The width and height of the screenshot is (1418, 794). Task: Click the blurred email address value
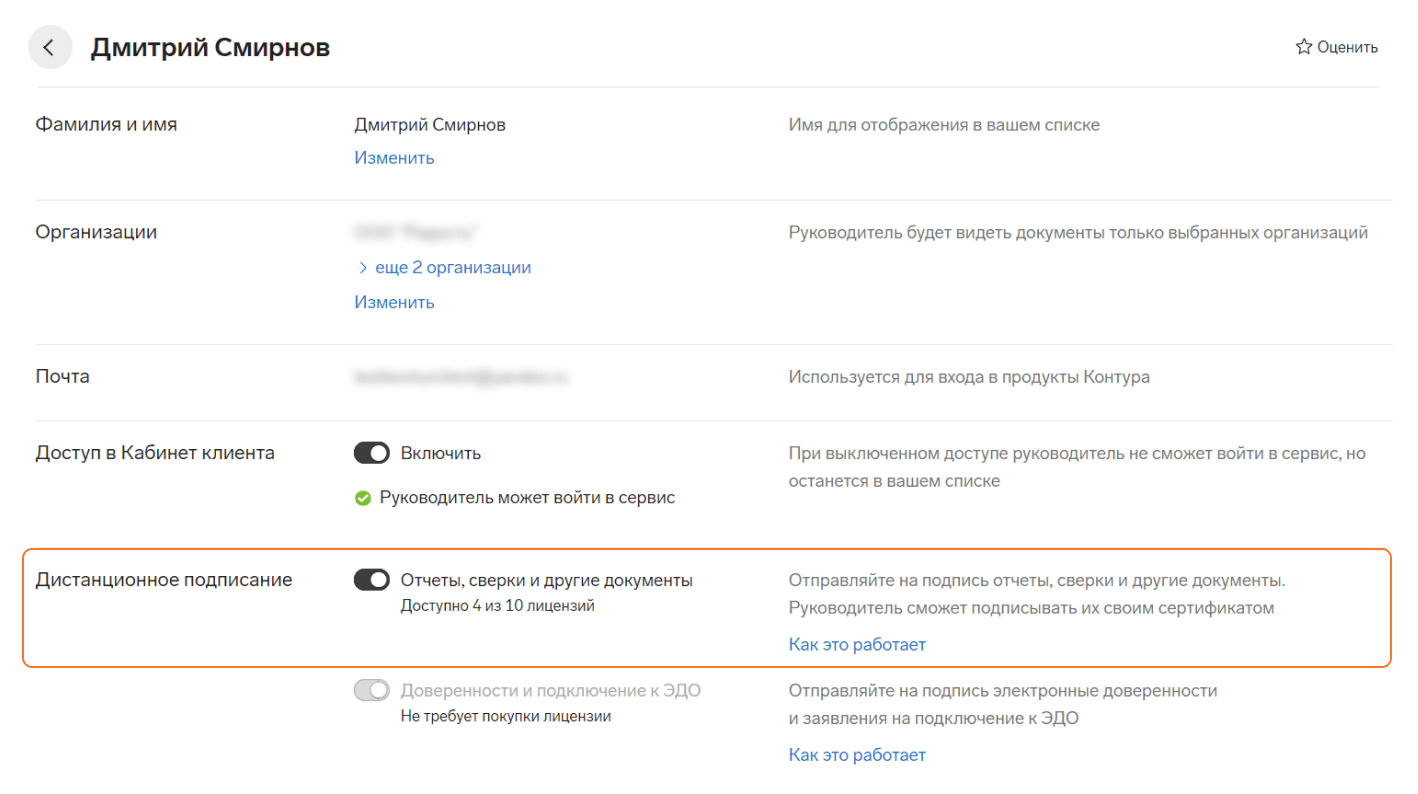coord(461,378)
